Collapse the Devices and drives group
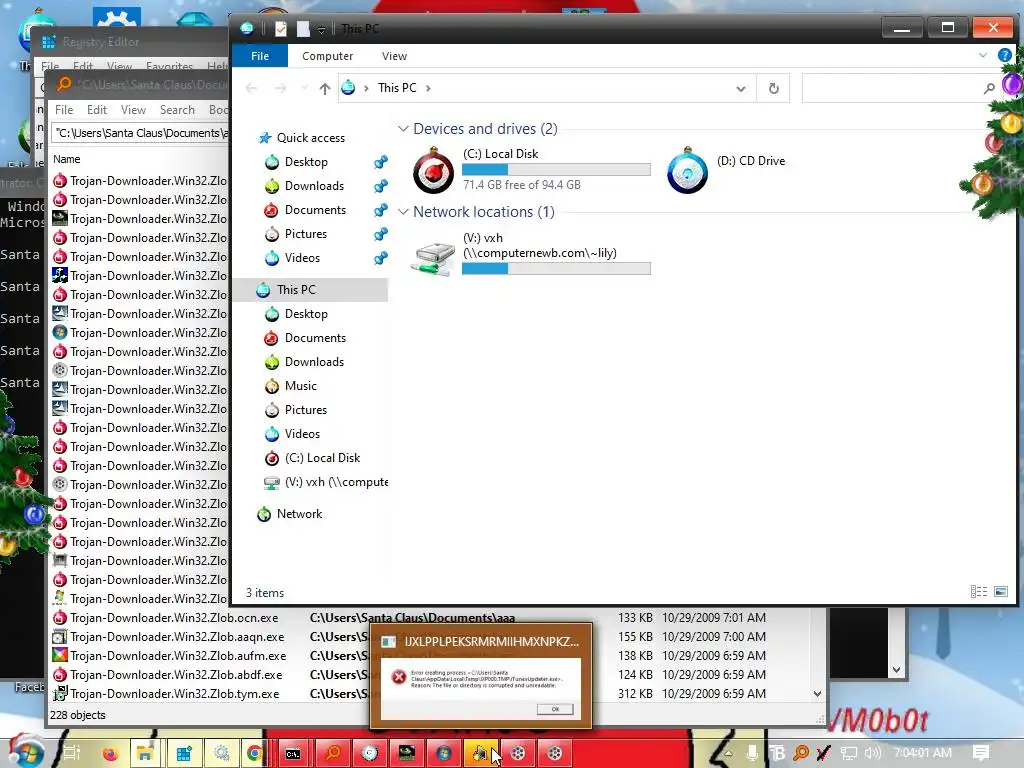 coord(403,129)
